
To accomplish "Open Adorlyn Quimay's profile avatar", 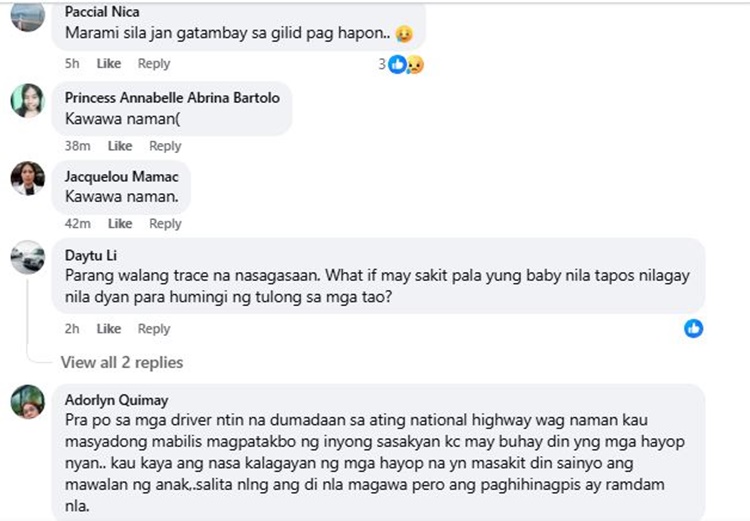I will [27, 402].
